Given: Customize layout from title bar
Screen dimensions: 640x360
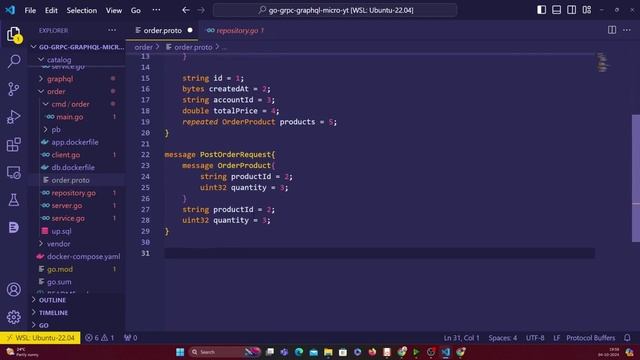Looking at the screenshot, I should (587, 10).
